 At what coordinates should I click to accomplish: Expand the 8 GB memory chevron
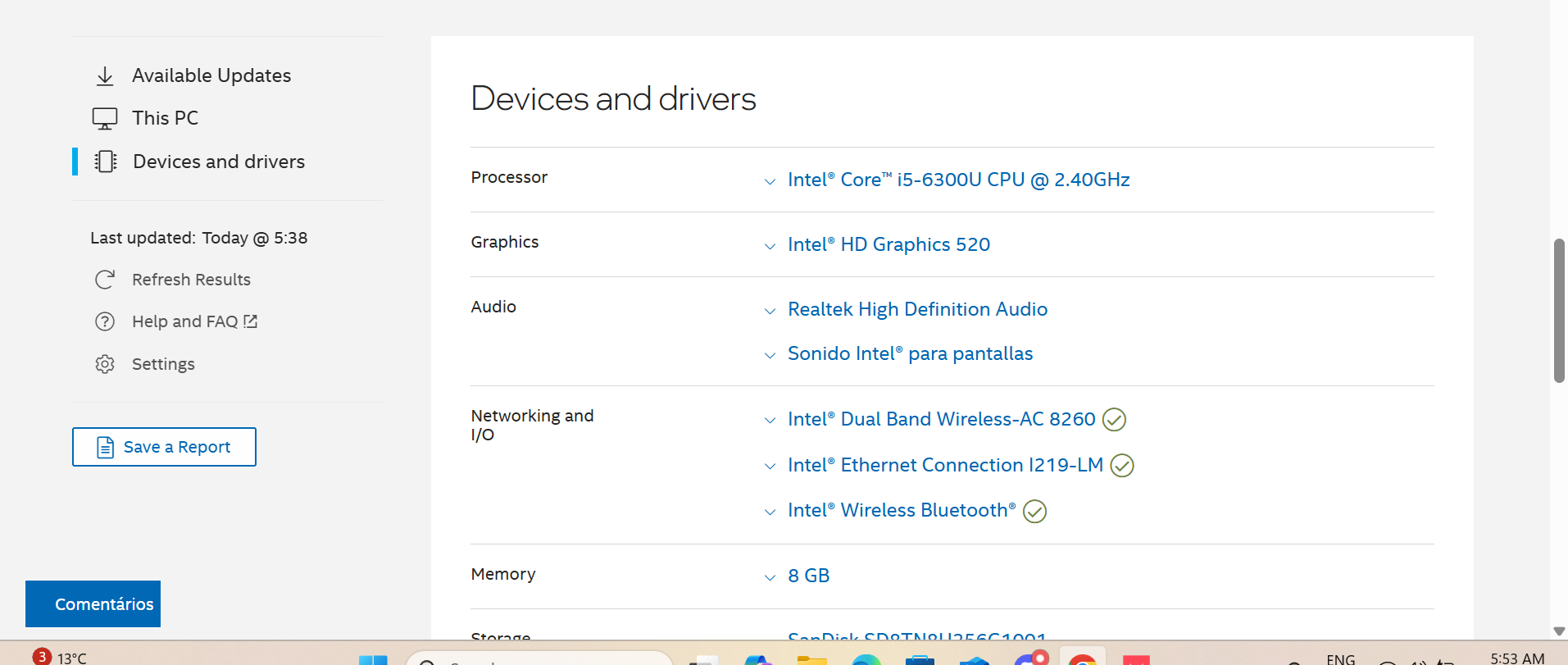pyautogui.click(x=770, y=577)
